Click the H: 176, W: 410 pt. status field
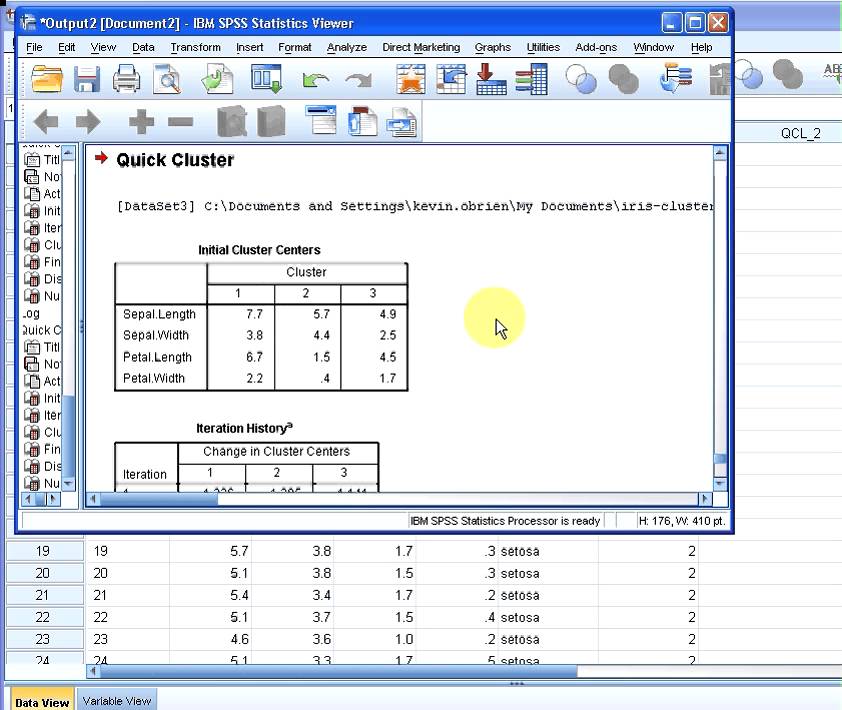The height and width of the screenshot is (710, 842). (681, 520)
